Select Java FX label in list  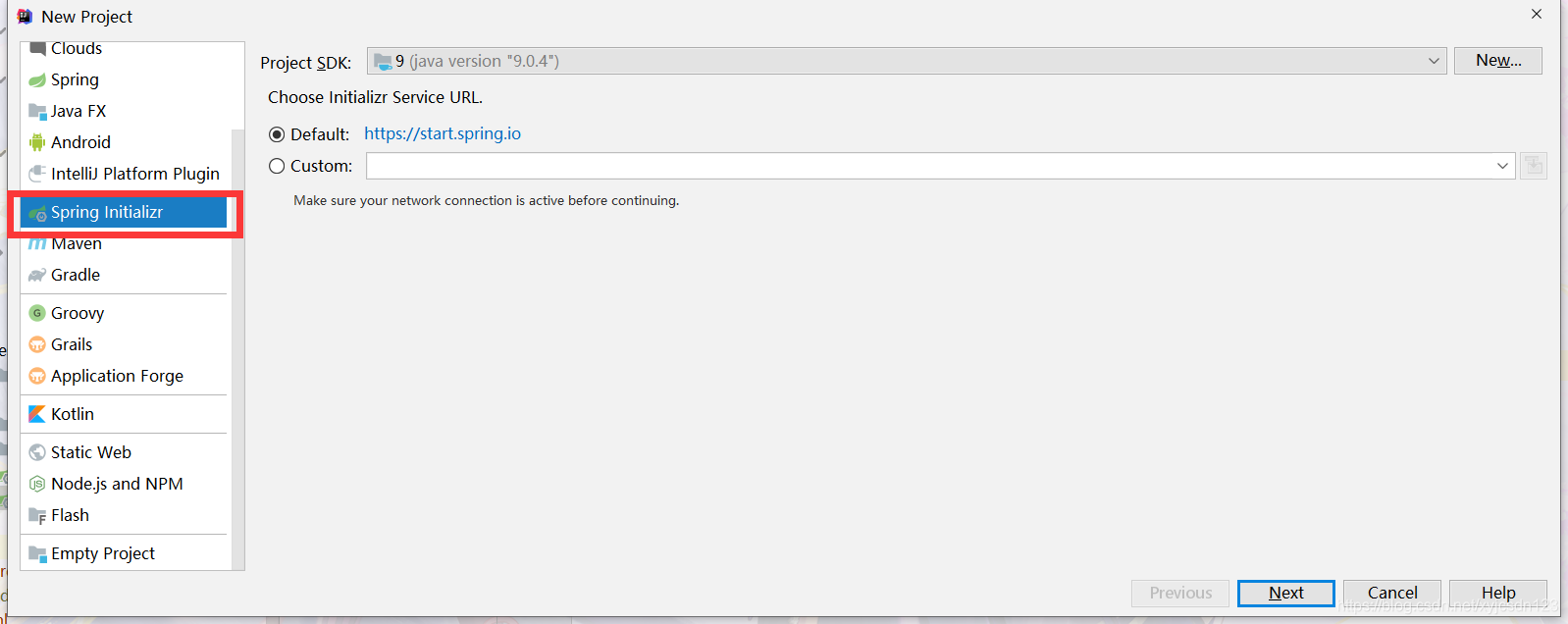click(78, 111)
